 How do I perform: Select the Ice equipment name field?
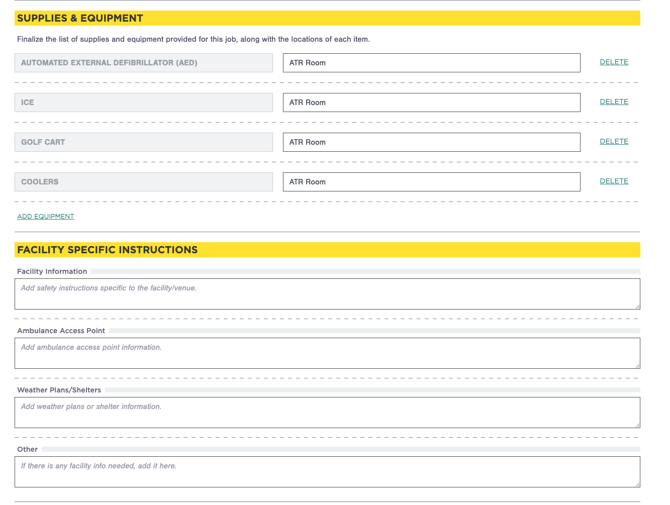click(143, 103)
